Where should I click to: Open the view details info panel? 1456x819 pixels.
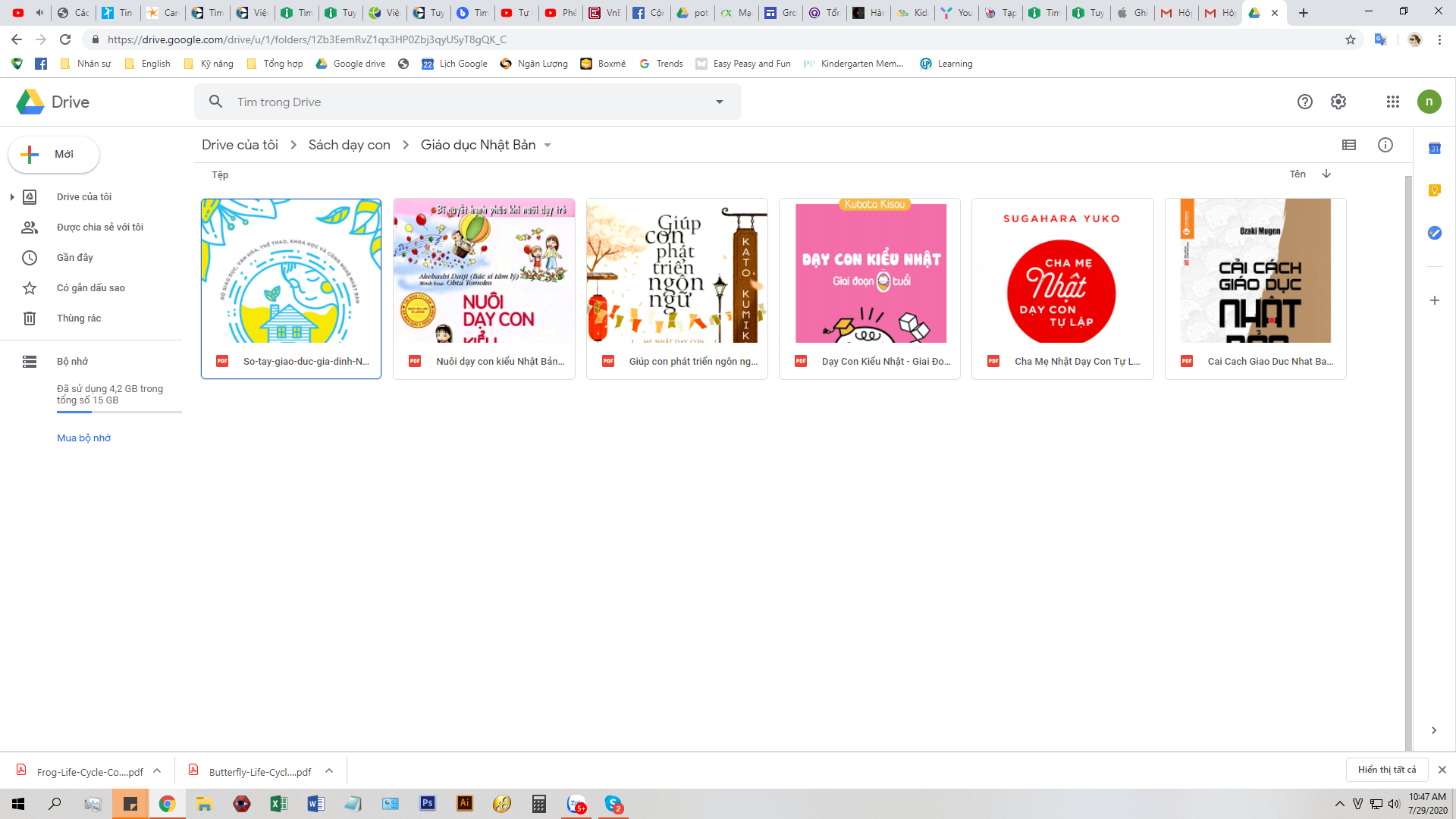tap(1385, 145)
